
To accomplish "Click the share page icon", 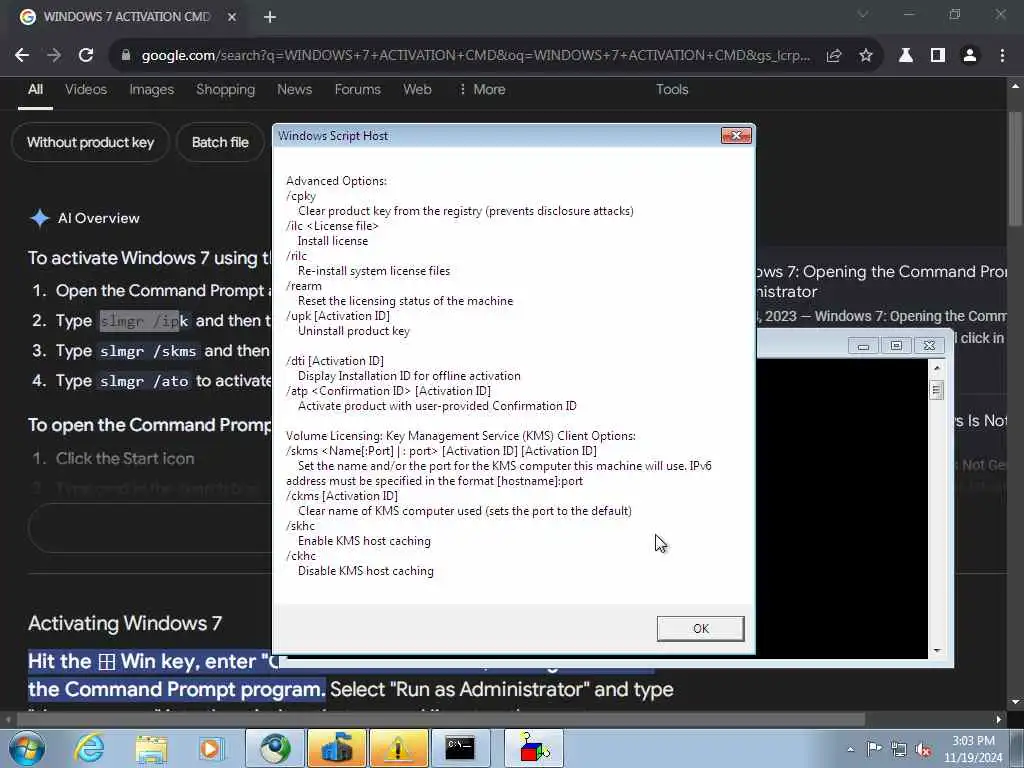I will click(833, 56).
